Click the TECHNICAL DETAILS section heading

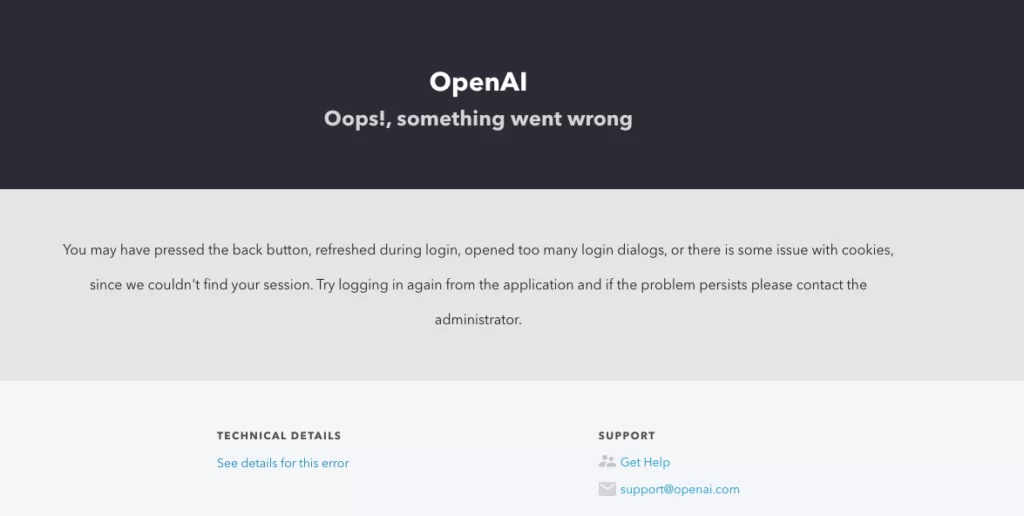279,436
